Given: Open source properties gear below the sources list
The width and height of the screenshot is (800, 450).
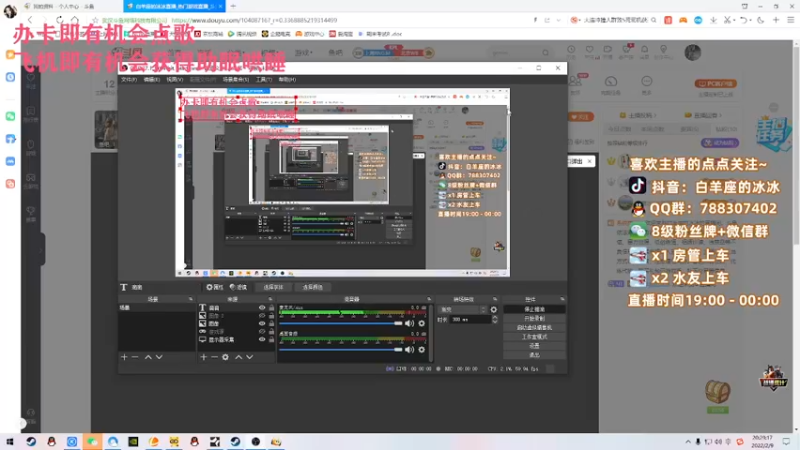Looking at the screenshot, I should [226, 357].
